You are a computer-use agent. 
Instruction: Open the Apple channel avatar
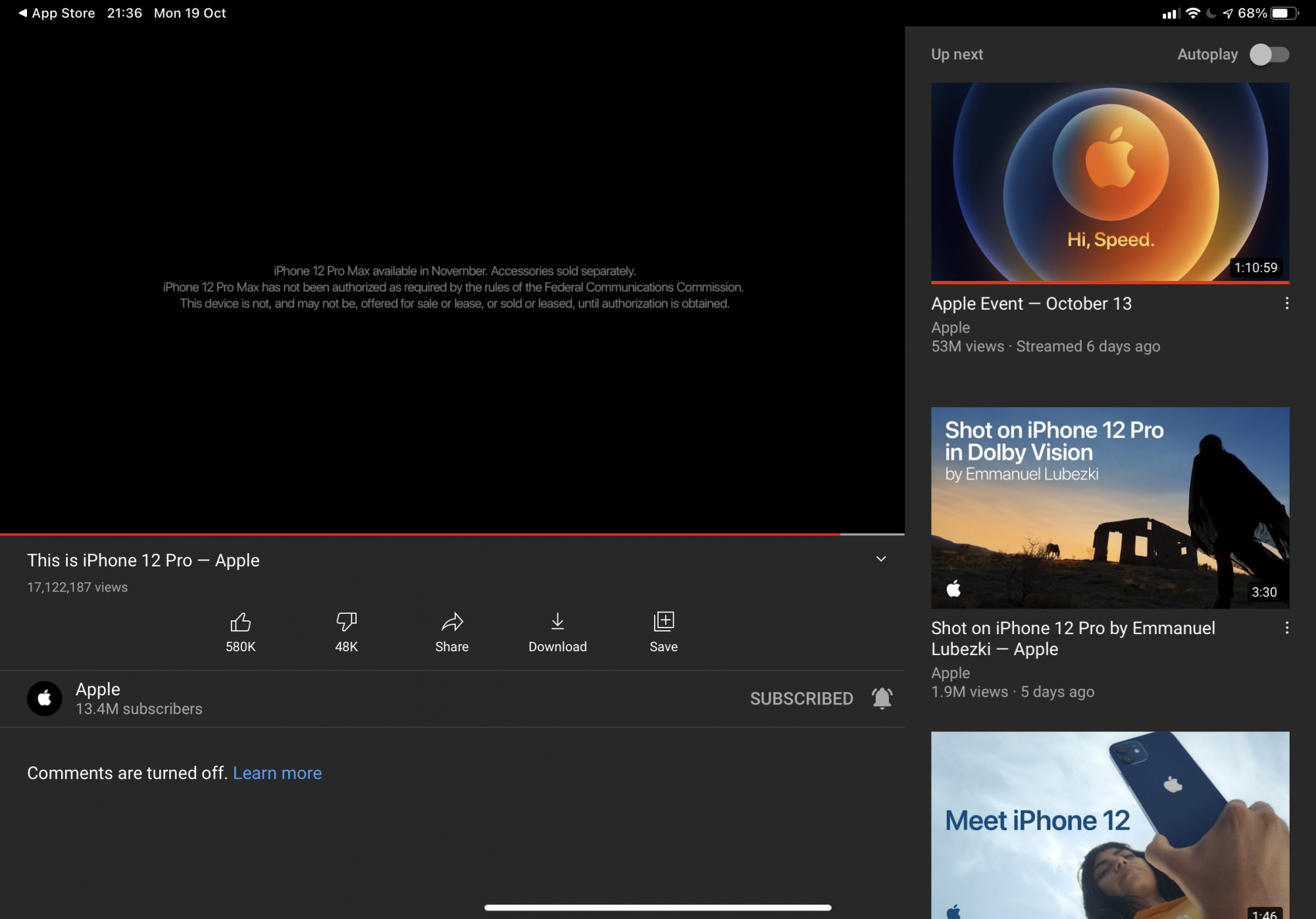click(45, 698)
